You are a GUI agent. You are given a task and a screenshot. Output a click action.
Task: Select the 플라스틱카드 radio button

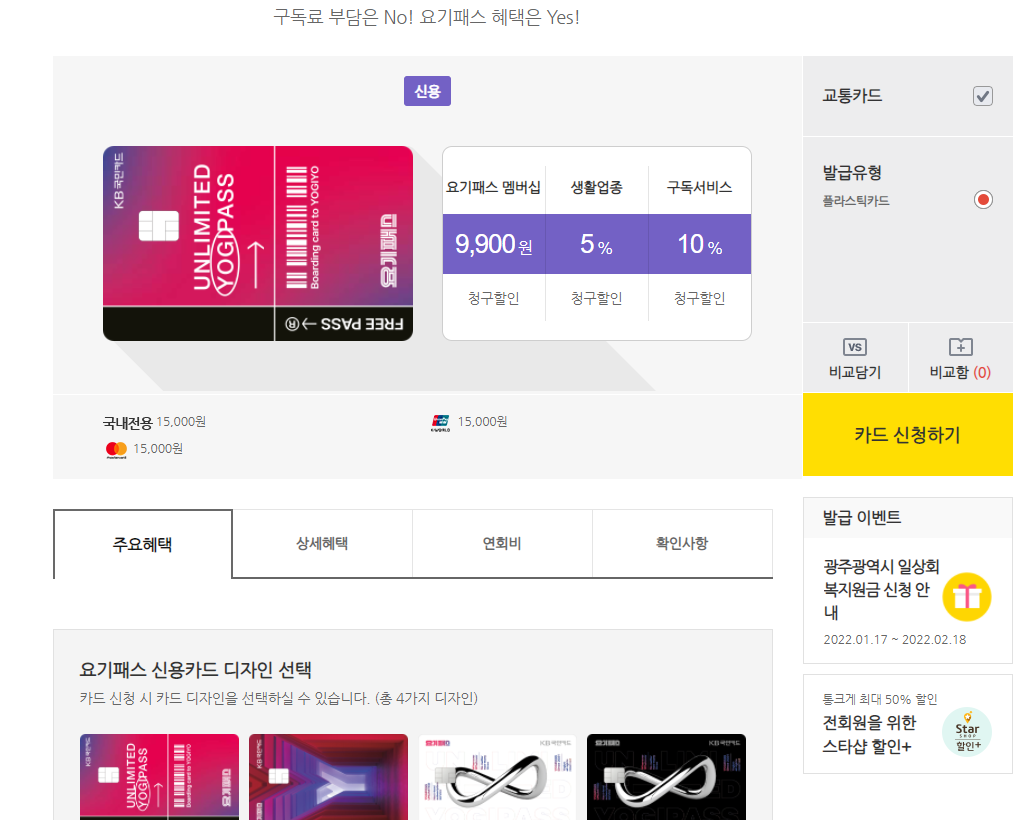tap(983, 200)
